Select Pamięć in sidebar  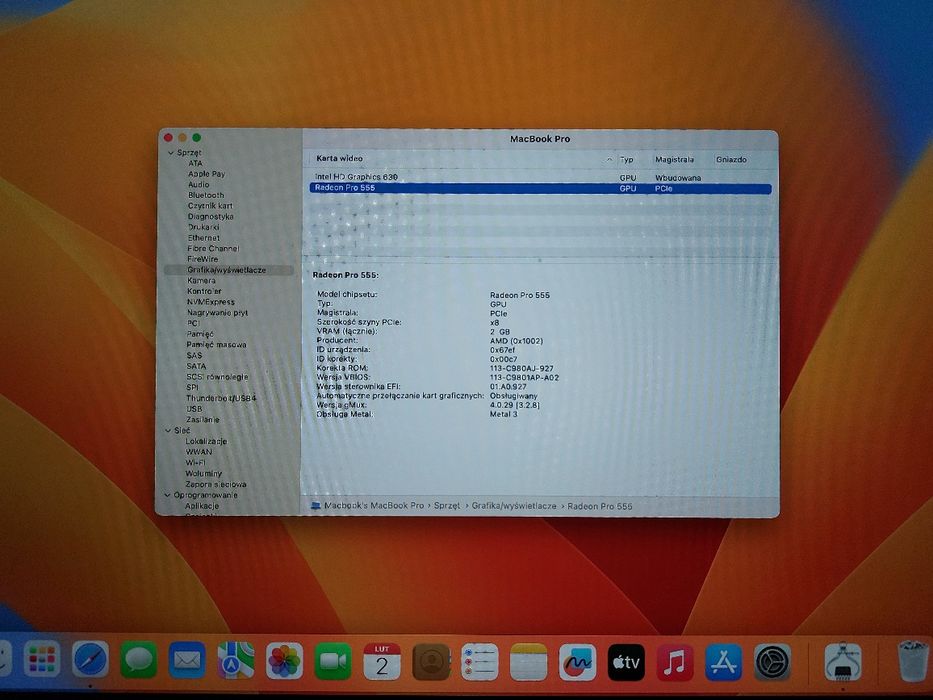(200, 335)
